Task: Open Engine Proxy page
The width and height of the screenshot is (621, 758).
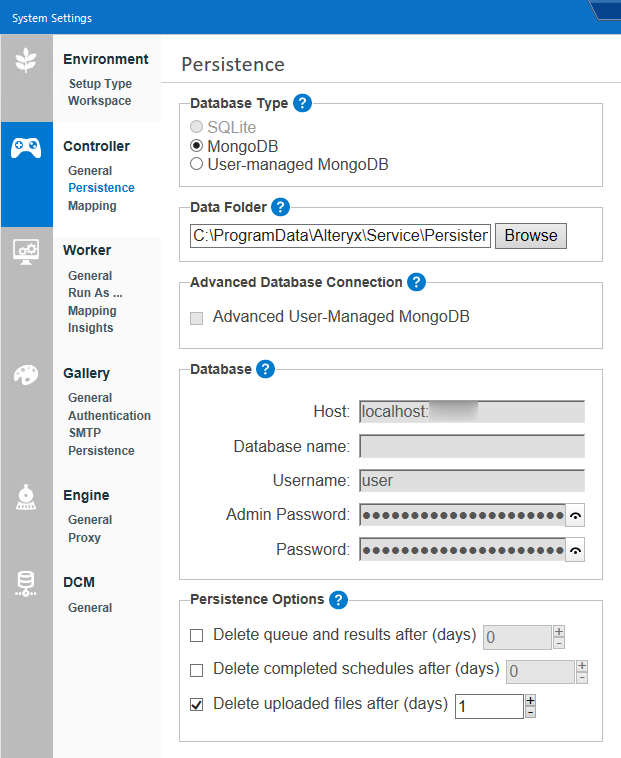Action: (x=84, y=538)
